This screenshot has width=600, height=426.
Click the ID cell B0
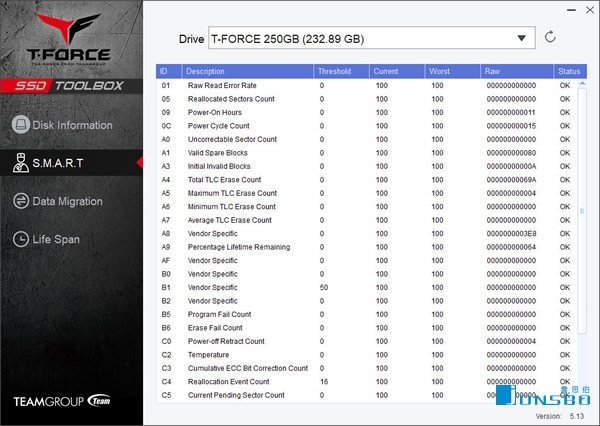(166, 274)
